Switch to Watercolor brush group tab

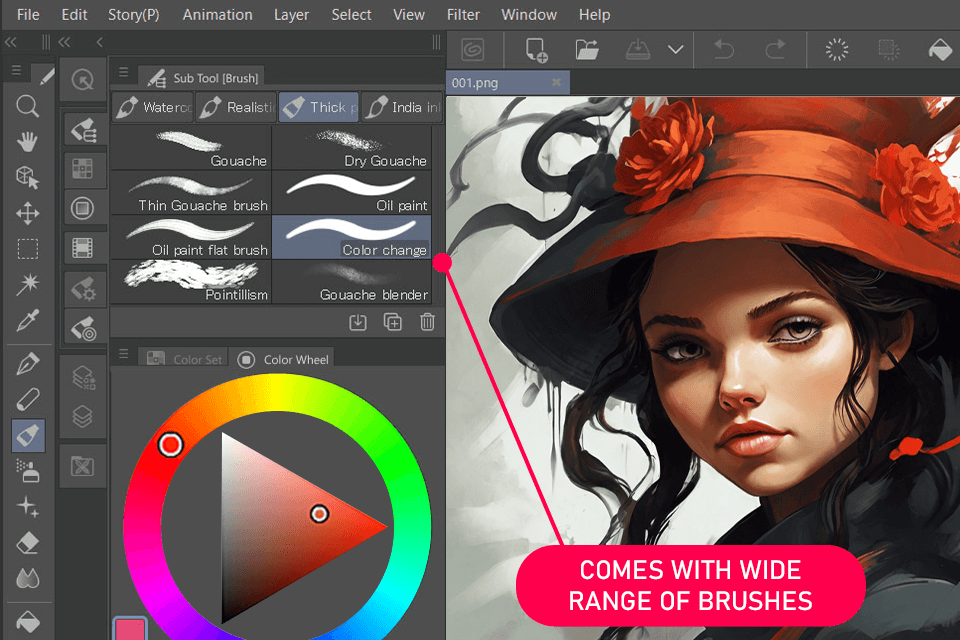point(153,107)
